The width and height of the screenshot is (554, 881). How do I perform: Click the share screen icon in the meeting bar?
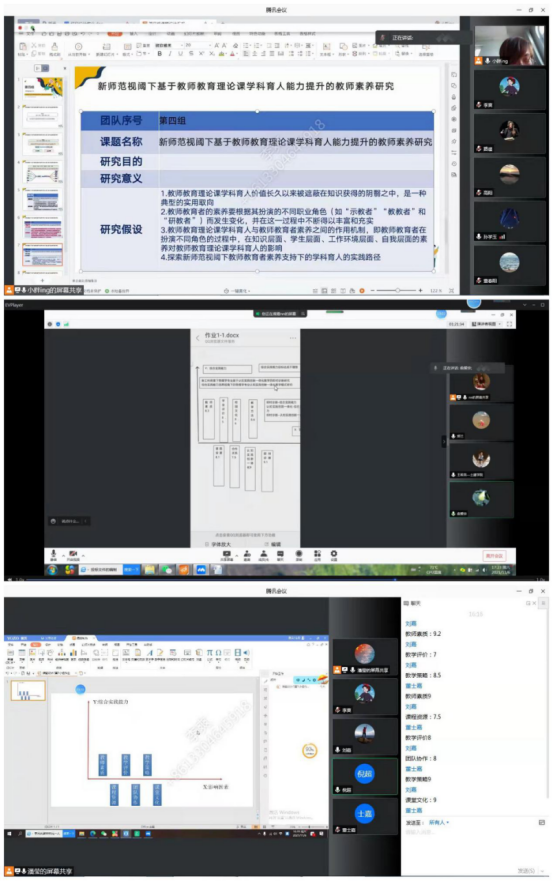[x=226, y=555]
